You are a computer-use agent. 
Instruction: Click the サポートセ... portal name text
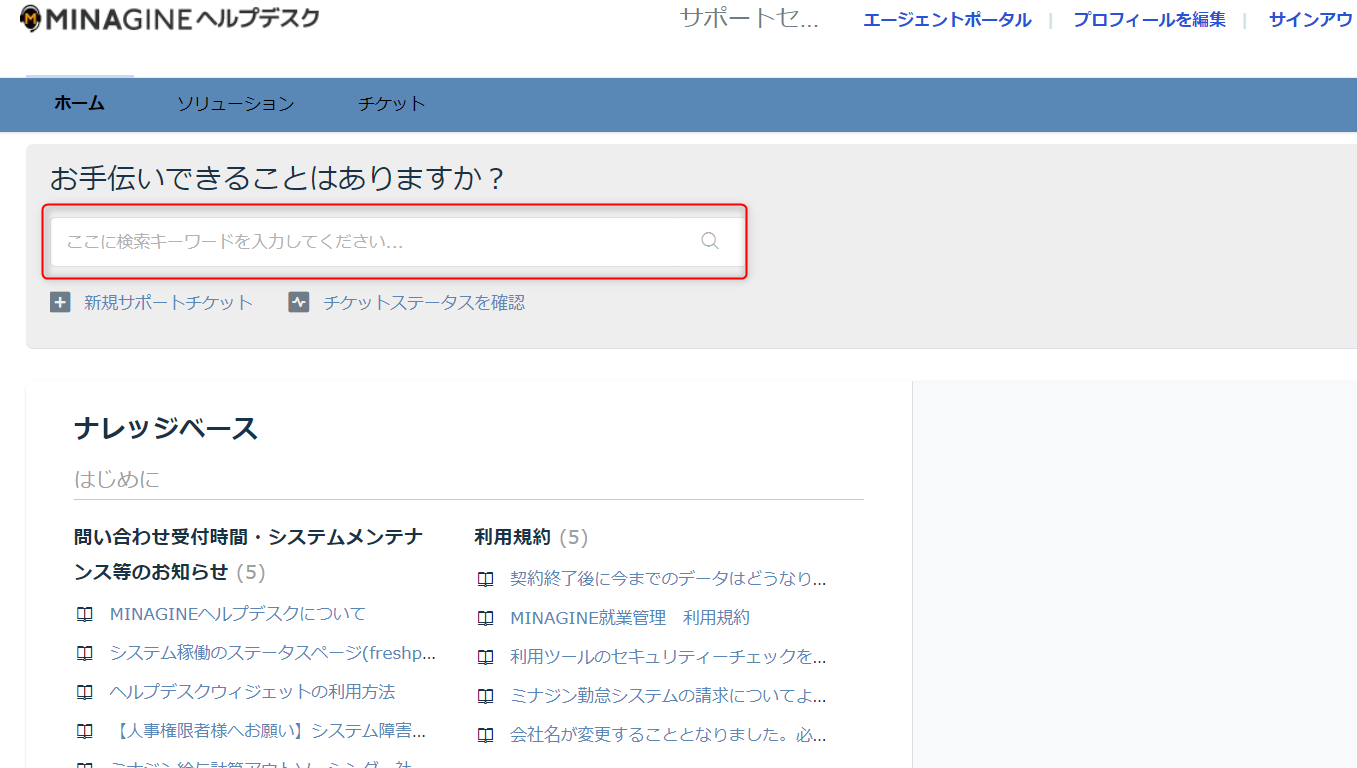click(x=749, y=18)
